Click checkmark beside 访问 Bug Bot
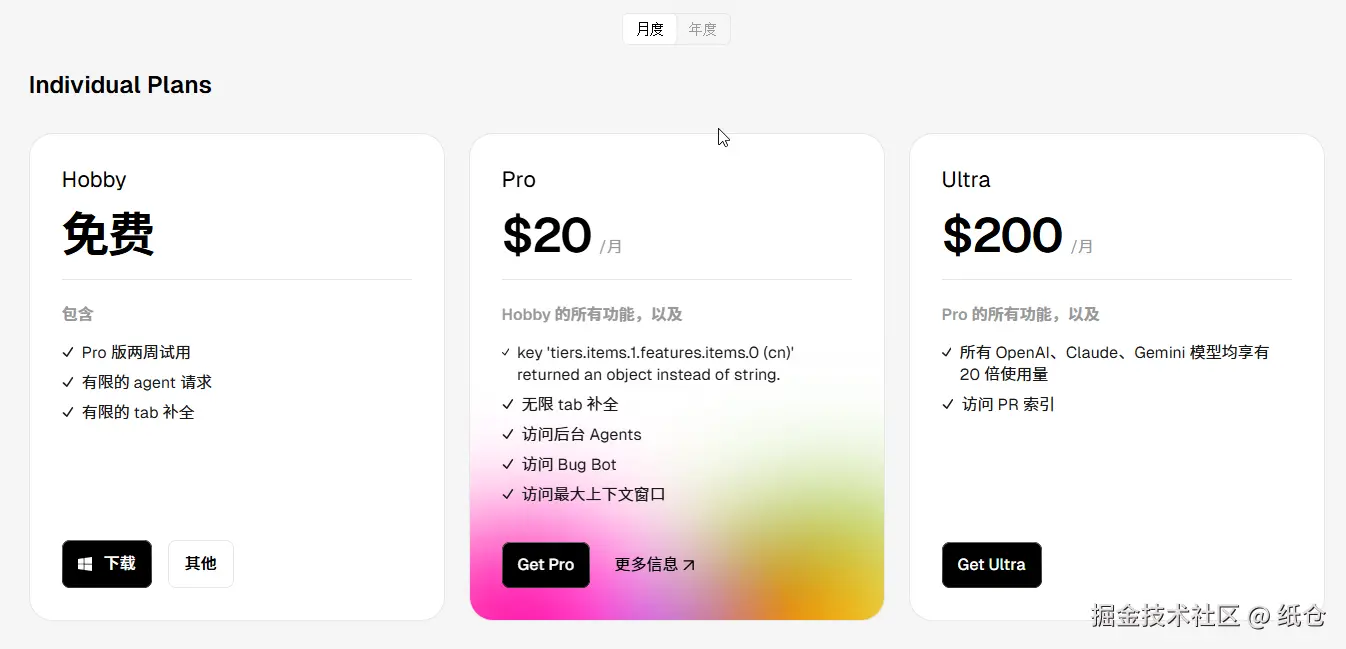This screenshot has height=649, width=1346. [508, 465]
